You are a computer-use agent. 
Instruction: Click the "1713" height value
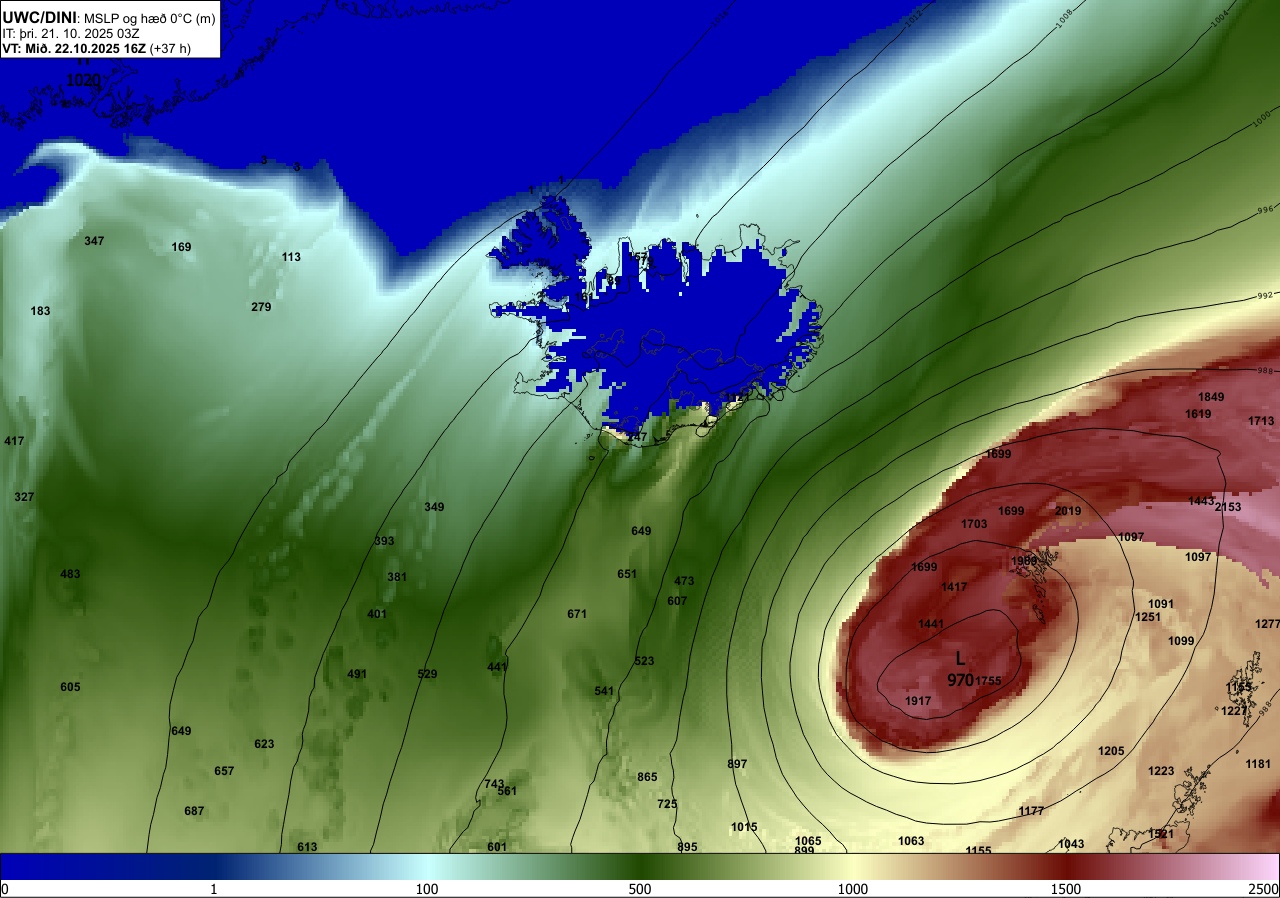[1261, 421]
